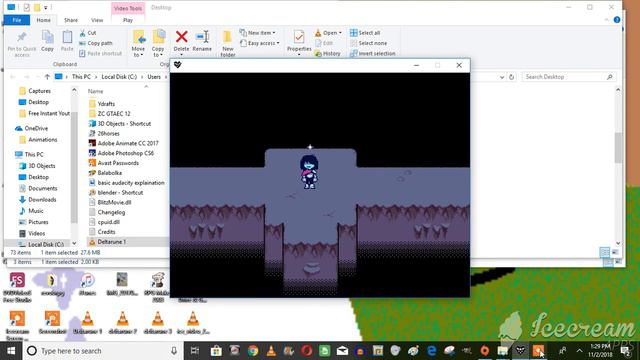Click the New folder icon
The image size is (640, 360).
[227, 37]
